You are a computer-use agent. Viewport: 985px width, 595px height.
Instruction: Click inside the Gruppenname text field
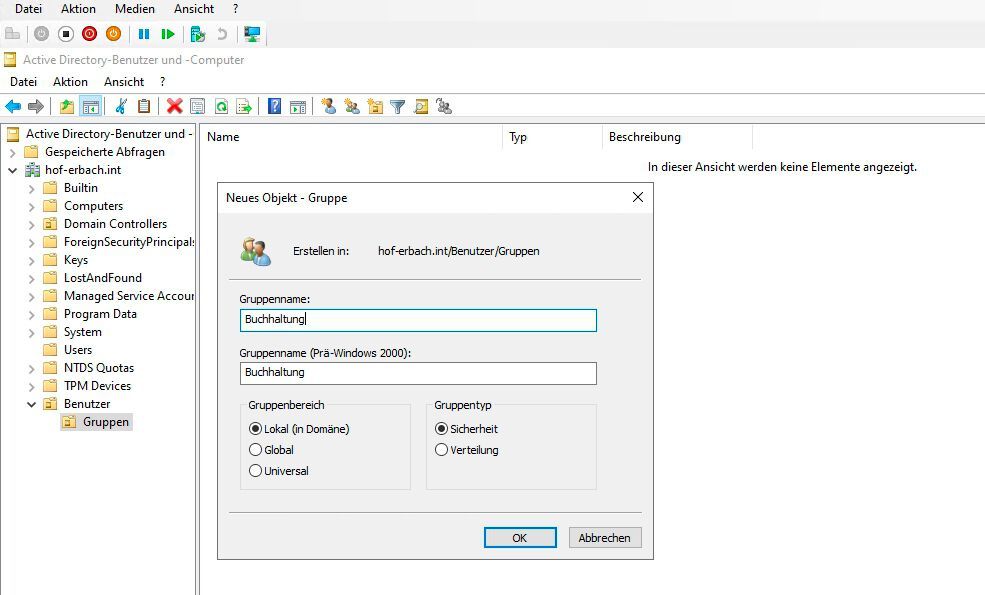(417, 320)
